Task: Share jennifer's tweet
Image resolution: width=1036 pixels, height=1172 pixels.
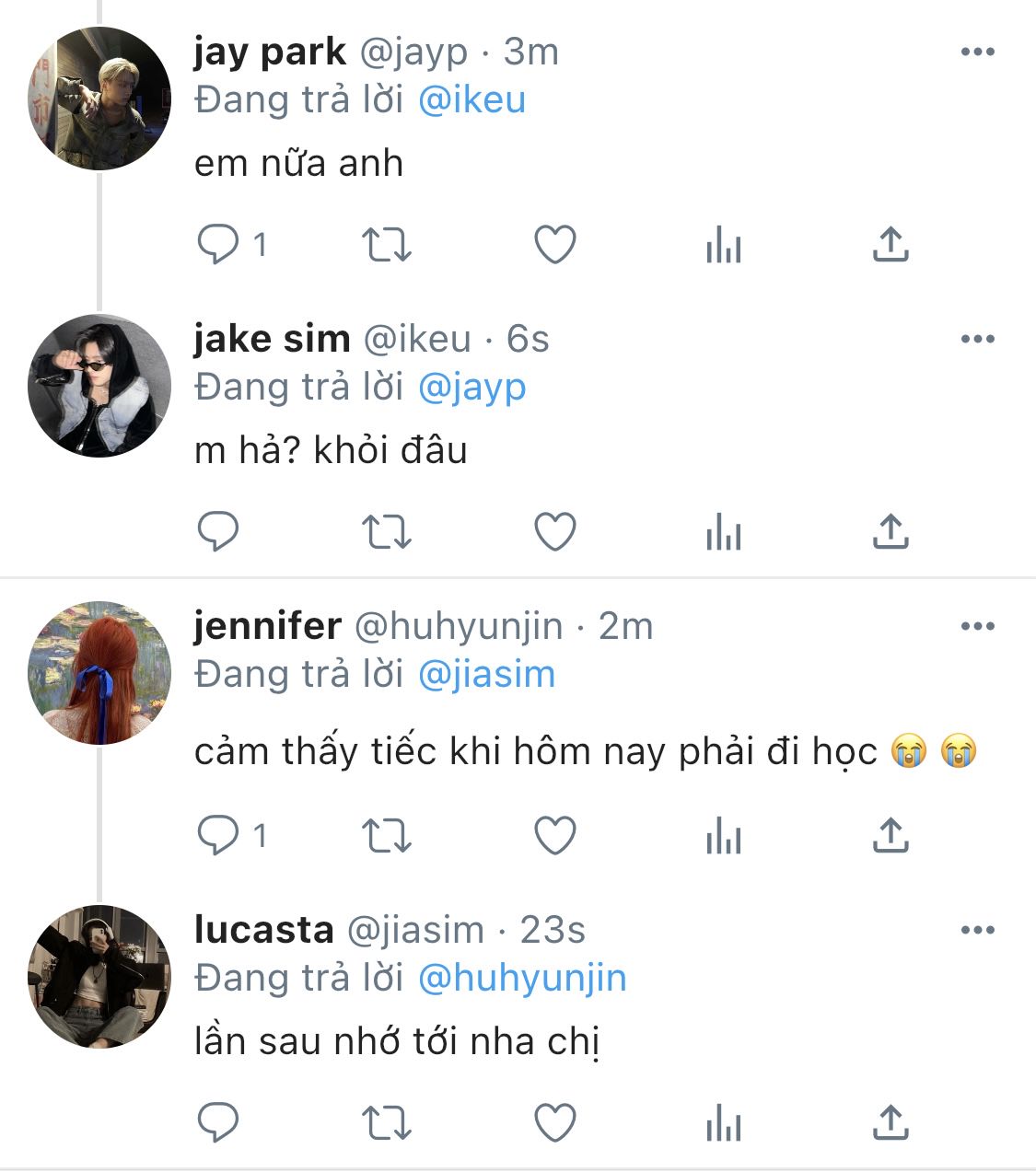Action: (x=890, y=836)
